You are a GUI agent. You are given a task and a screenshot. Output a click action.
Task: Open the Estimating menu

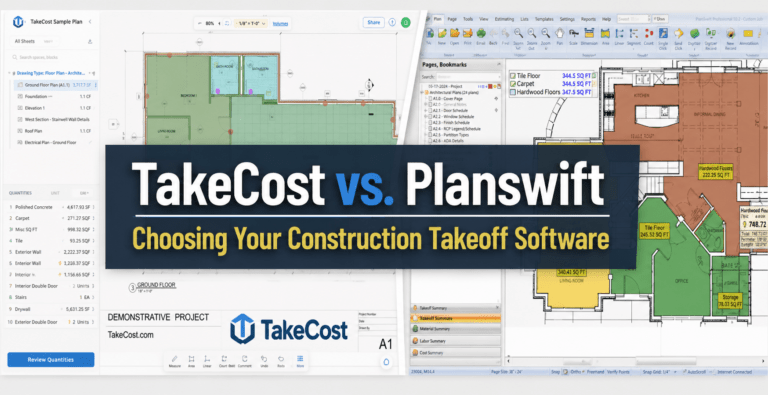click(x=504, y=19)
